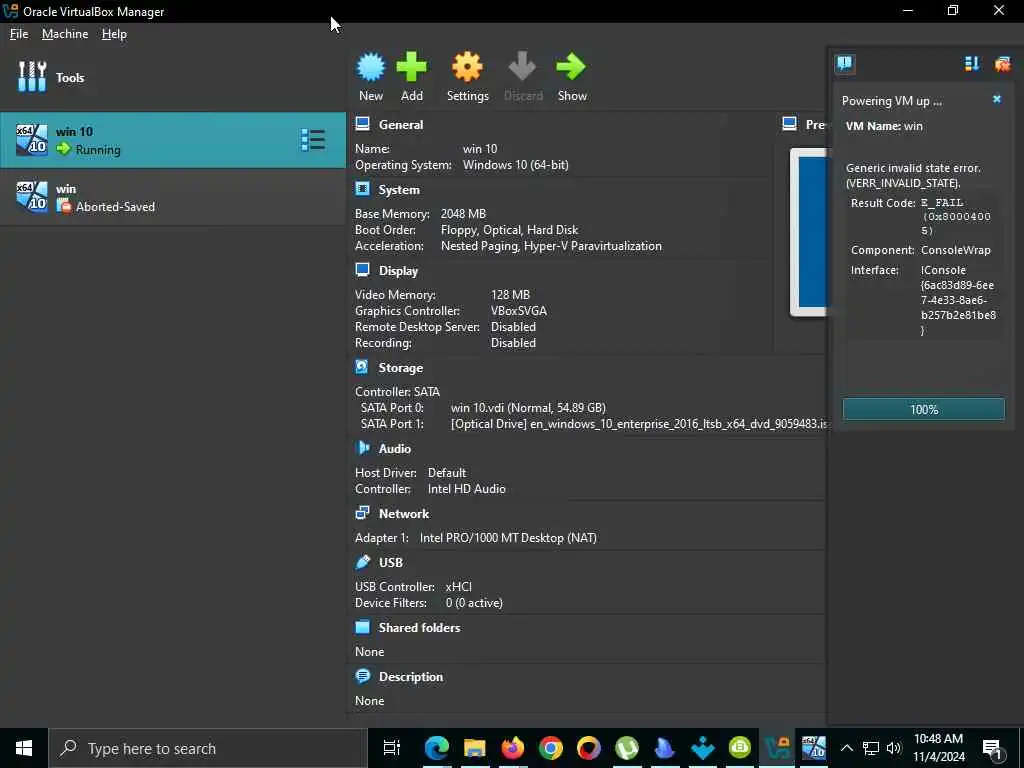Click the running win 10 VM taskbar icon
1024x768 pixels.
(814, 748)
